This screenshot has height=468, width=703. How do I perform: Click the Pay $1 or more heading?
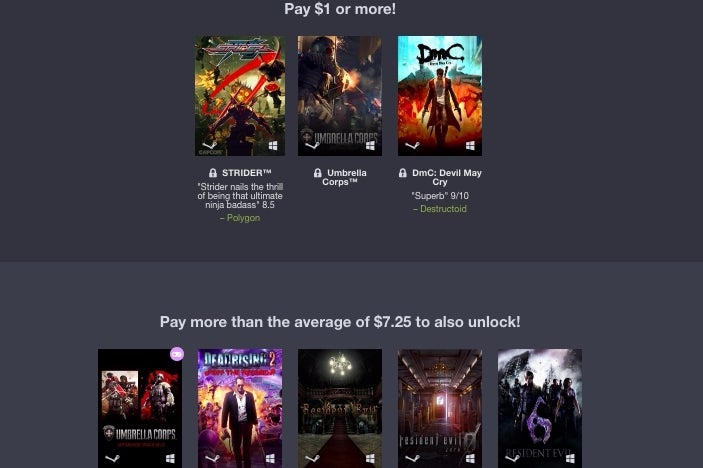[340, 9]
